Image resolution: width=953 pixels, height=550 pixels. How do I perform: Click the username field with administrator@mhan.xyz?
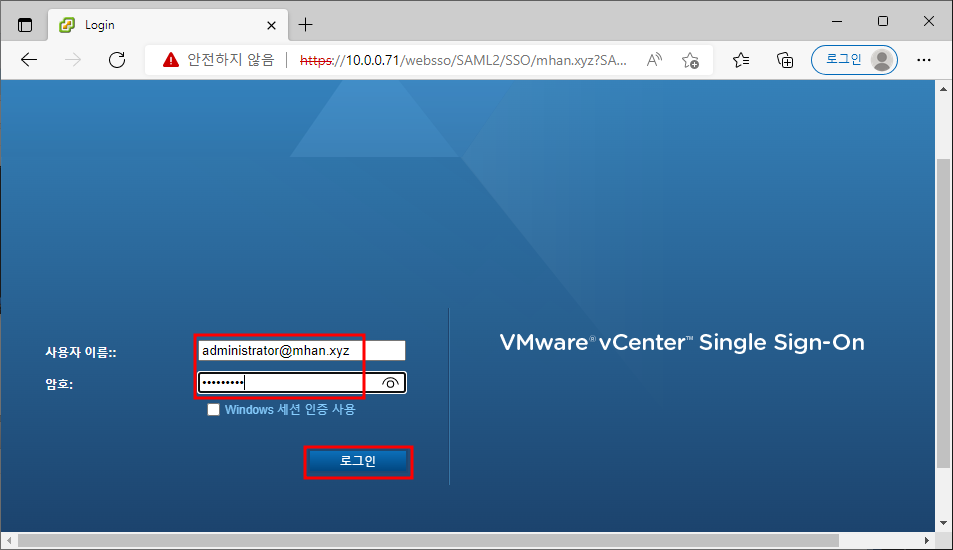coord(301,351)
